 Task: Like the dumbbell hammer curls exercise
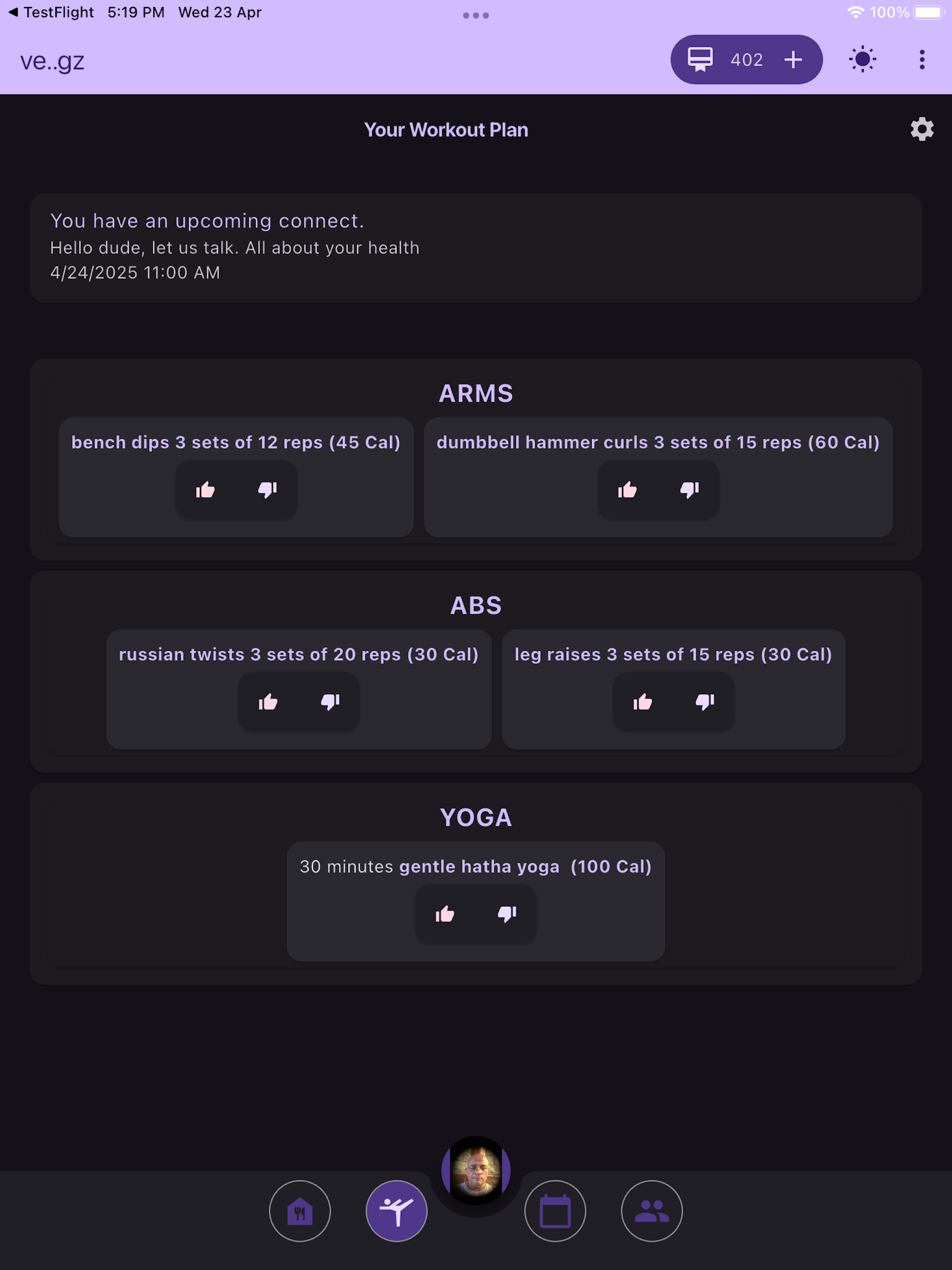click(x=627, y=490)
